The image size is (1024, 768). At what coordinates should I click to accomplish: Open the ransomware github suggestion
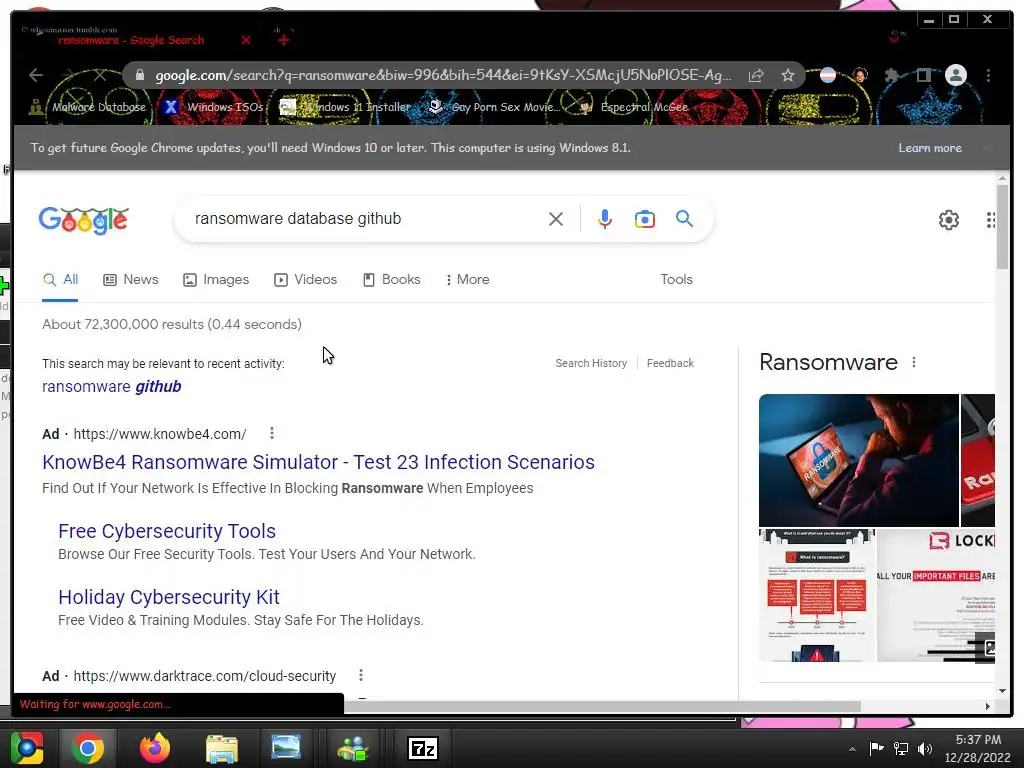pyautogui.click(x=112, y=387)
